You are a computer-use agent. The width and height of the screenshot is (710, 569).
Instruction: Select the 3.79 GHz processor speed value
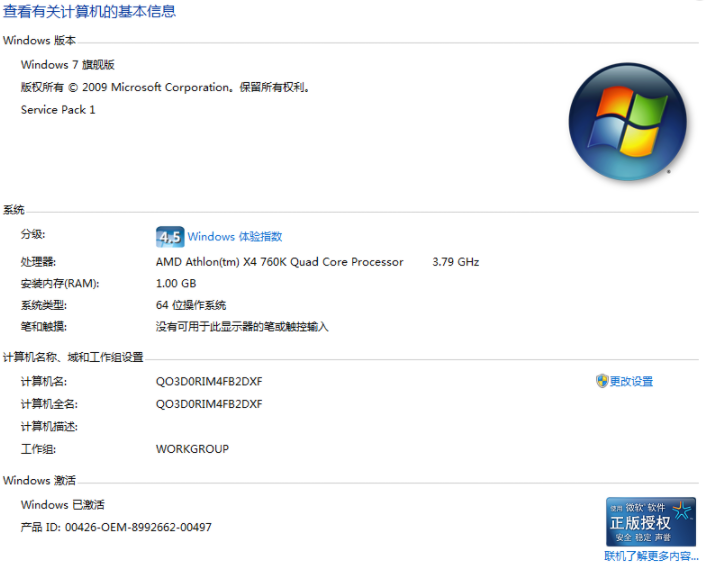pyautogui.click(x=455, y=262)
